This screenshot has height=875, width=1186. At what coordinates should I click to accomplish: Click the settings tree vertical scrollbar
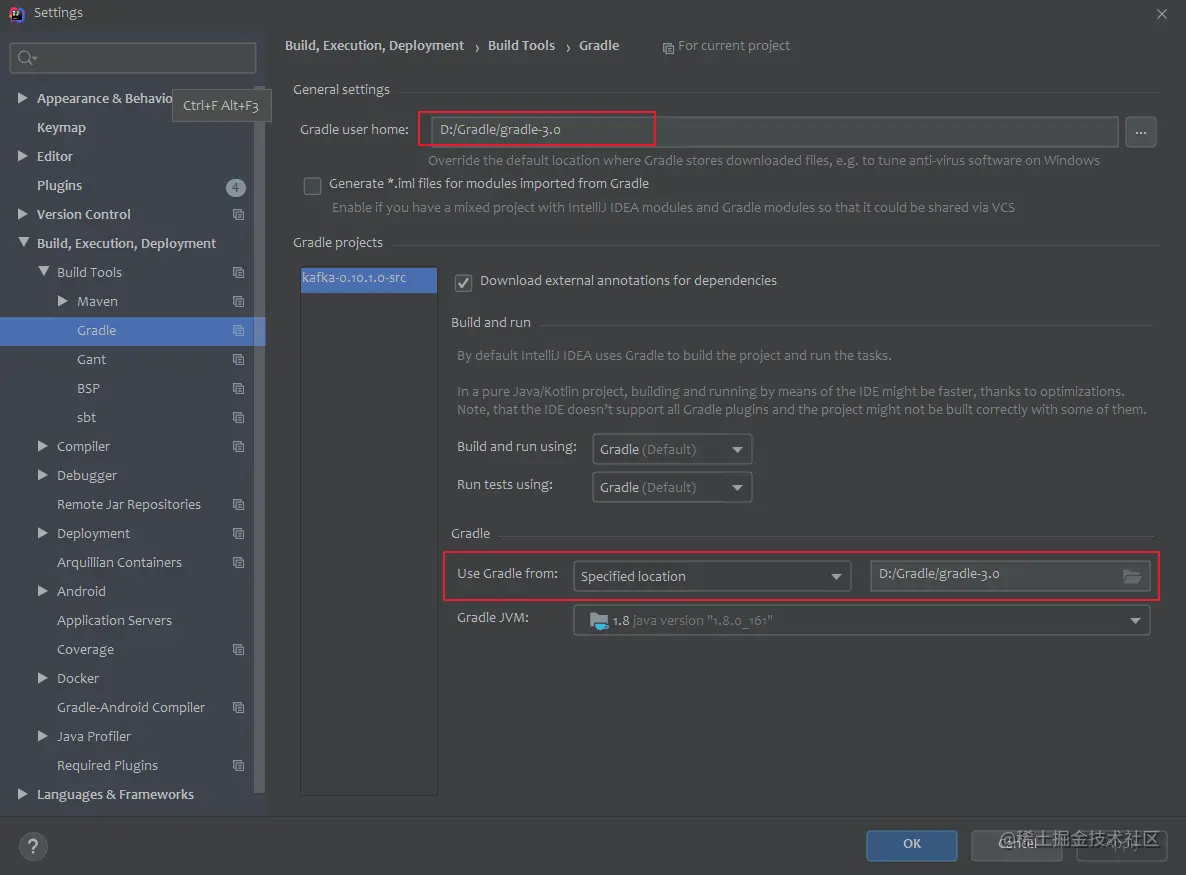coord(260,439)
